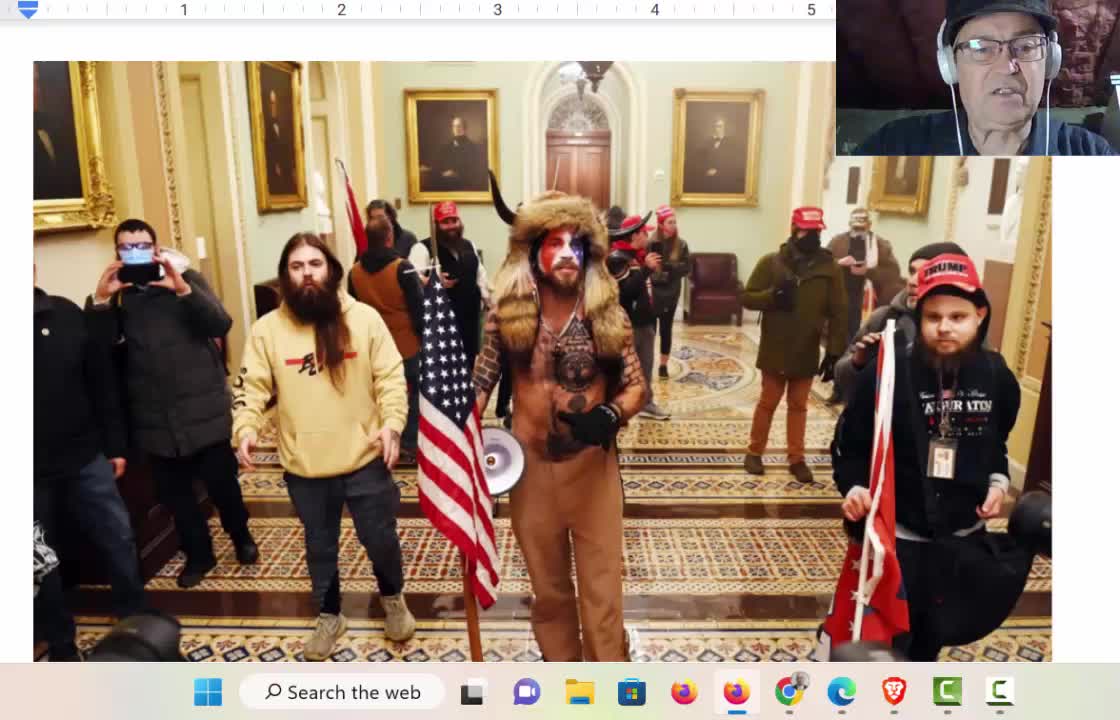
Task: Open Microsoft Edge from the taskbar
Action: pyautogui.click(x=841, y=692)
